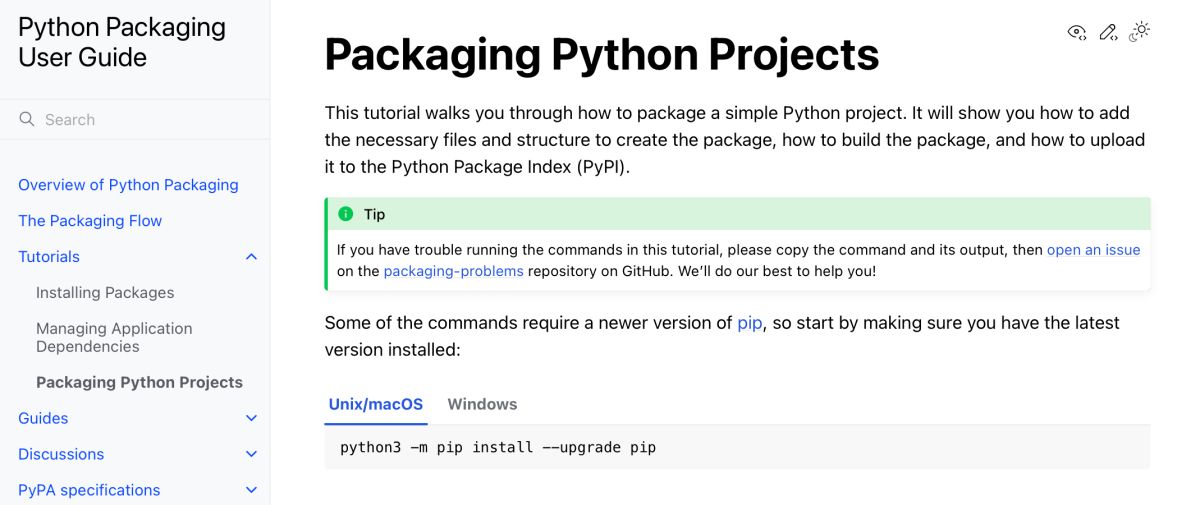1200x505 pixels.
Task: Open the 'open an issue' link
Action: tap(1093, 250)
